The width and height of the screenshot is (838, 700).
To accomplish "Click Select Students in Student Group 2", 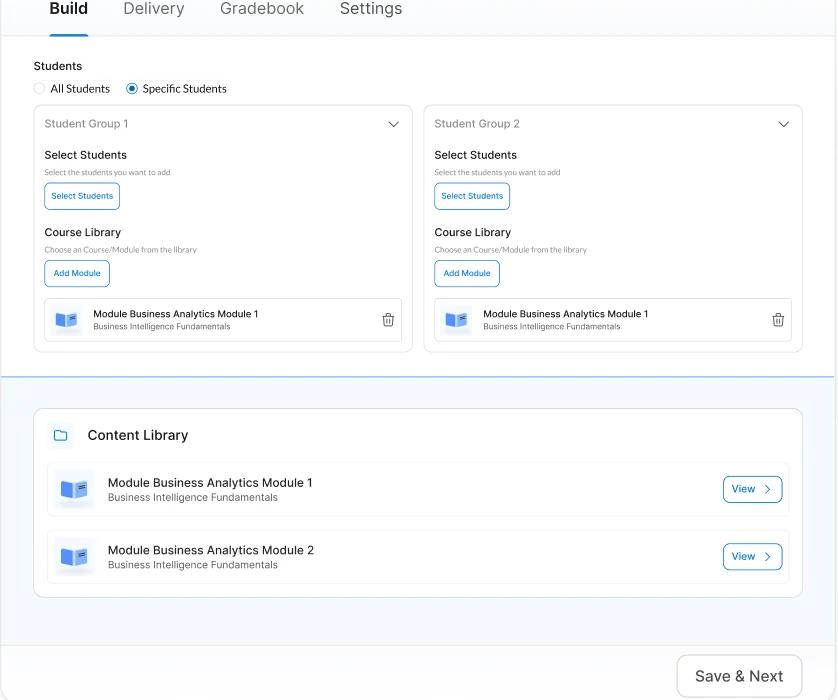I will tap(472, 196).
